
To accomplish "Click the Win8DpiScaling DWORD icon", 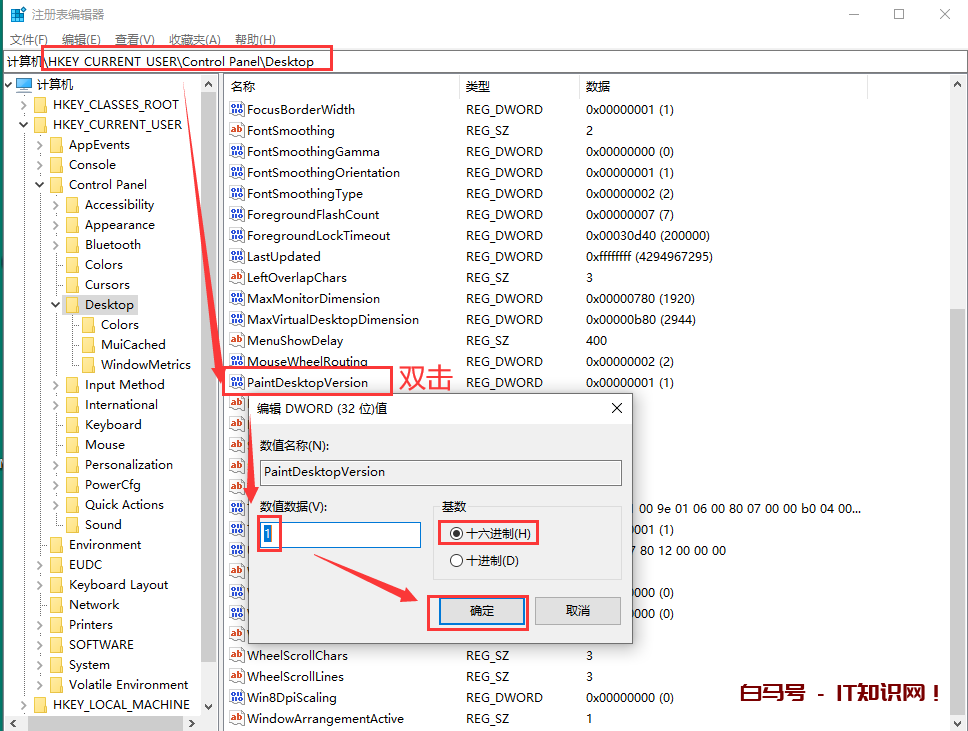I will tap(237, 698).
